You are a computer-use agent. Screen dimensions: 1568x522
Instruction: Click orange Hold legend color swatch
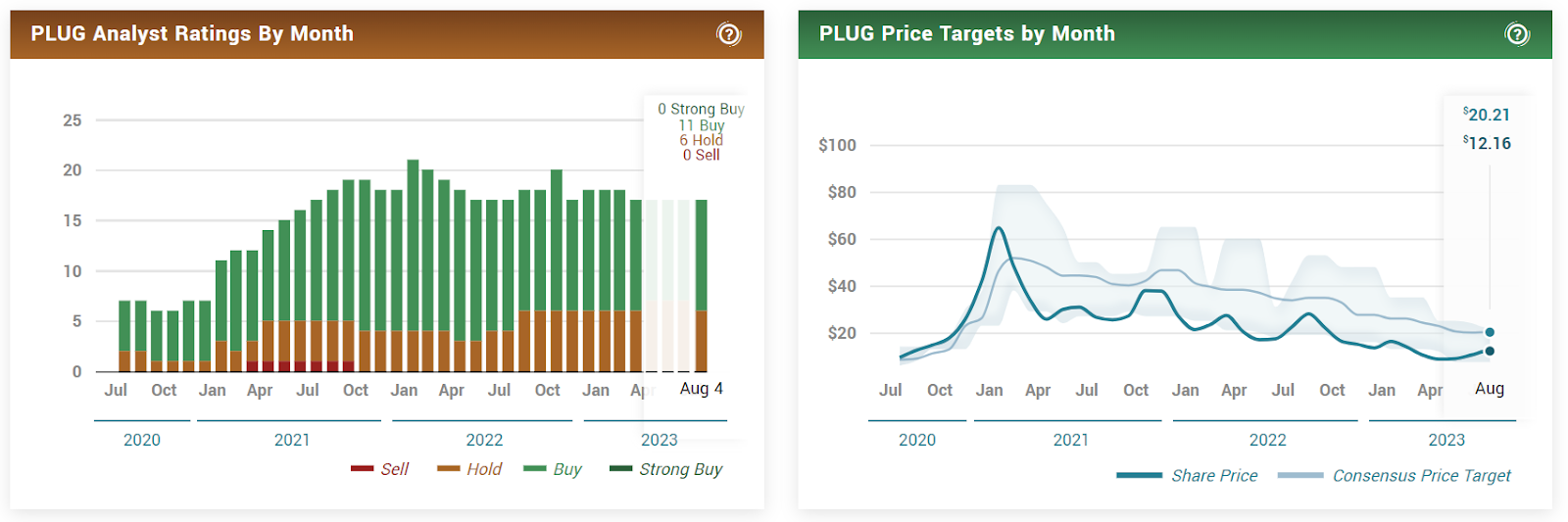pos(449,469)
